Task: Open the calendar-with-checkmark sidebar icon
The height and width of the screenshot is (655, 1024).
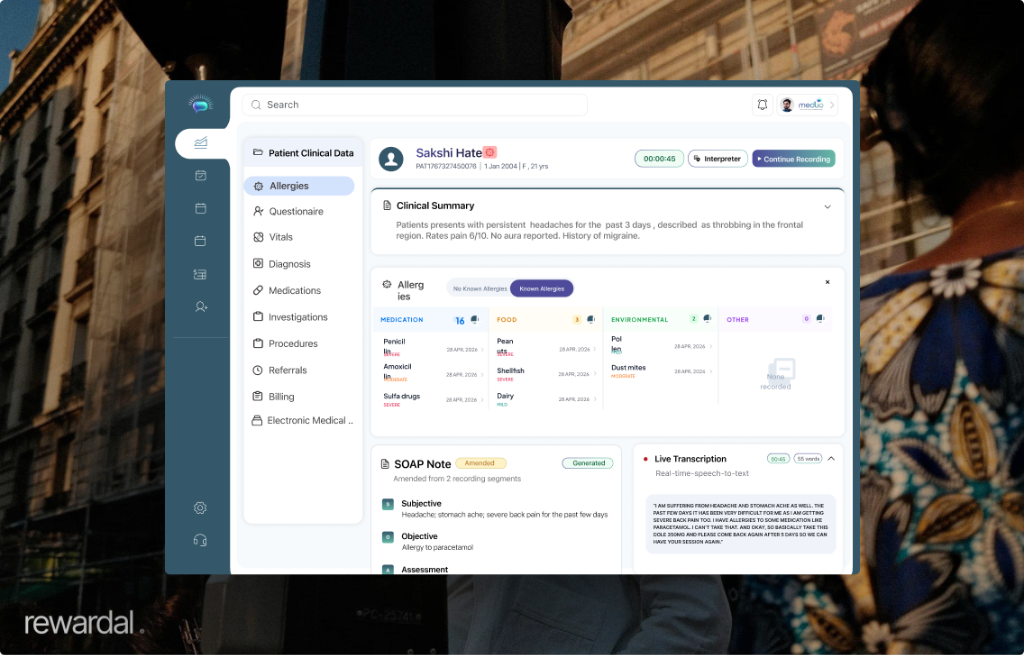Action: point(200,175)
